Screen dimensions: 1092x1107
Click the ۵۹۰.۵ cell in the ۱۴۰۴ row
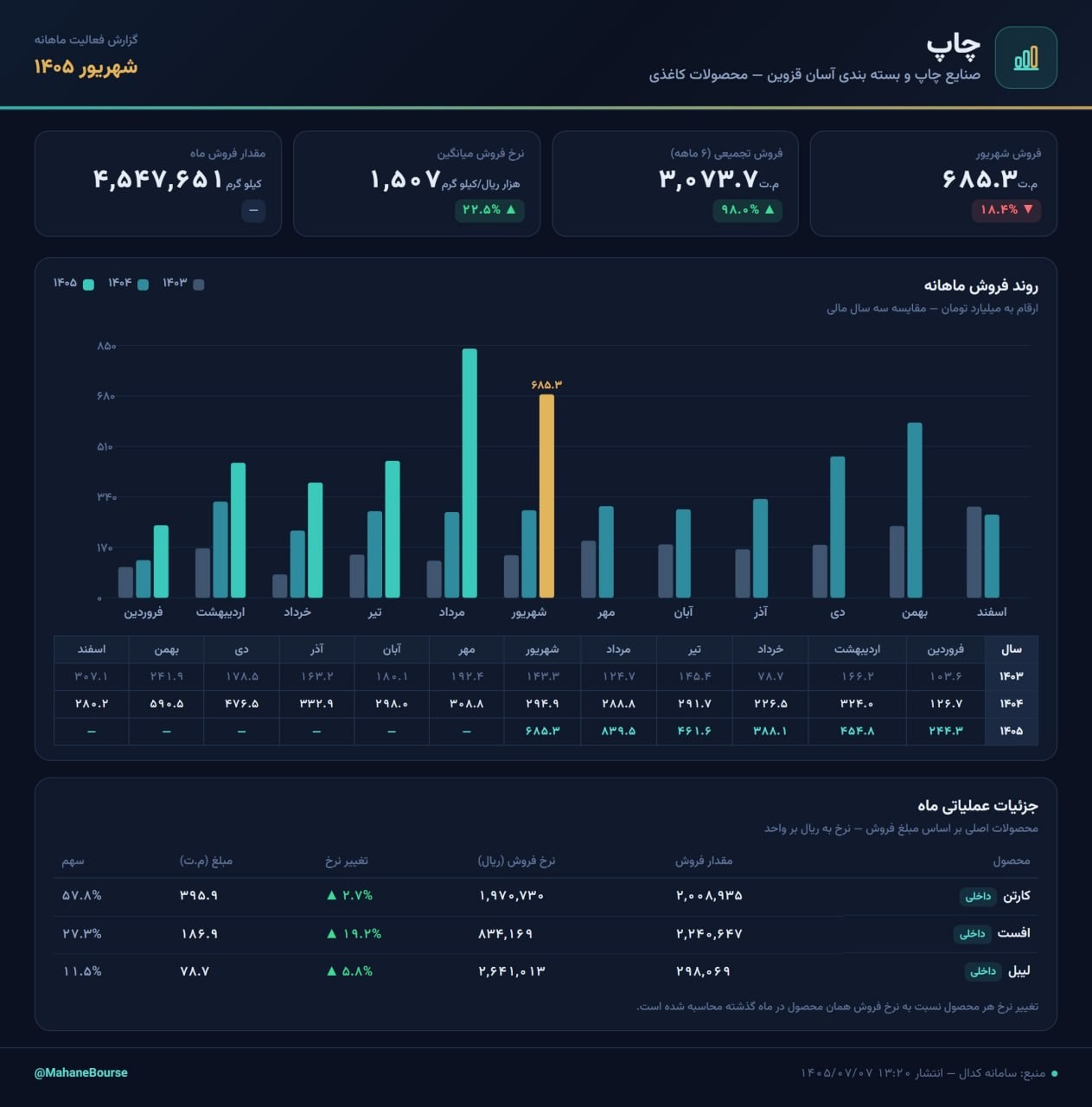(x=166, y=703)
